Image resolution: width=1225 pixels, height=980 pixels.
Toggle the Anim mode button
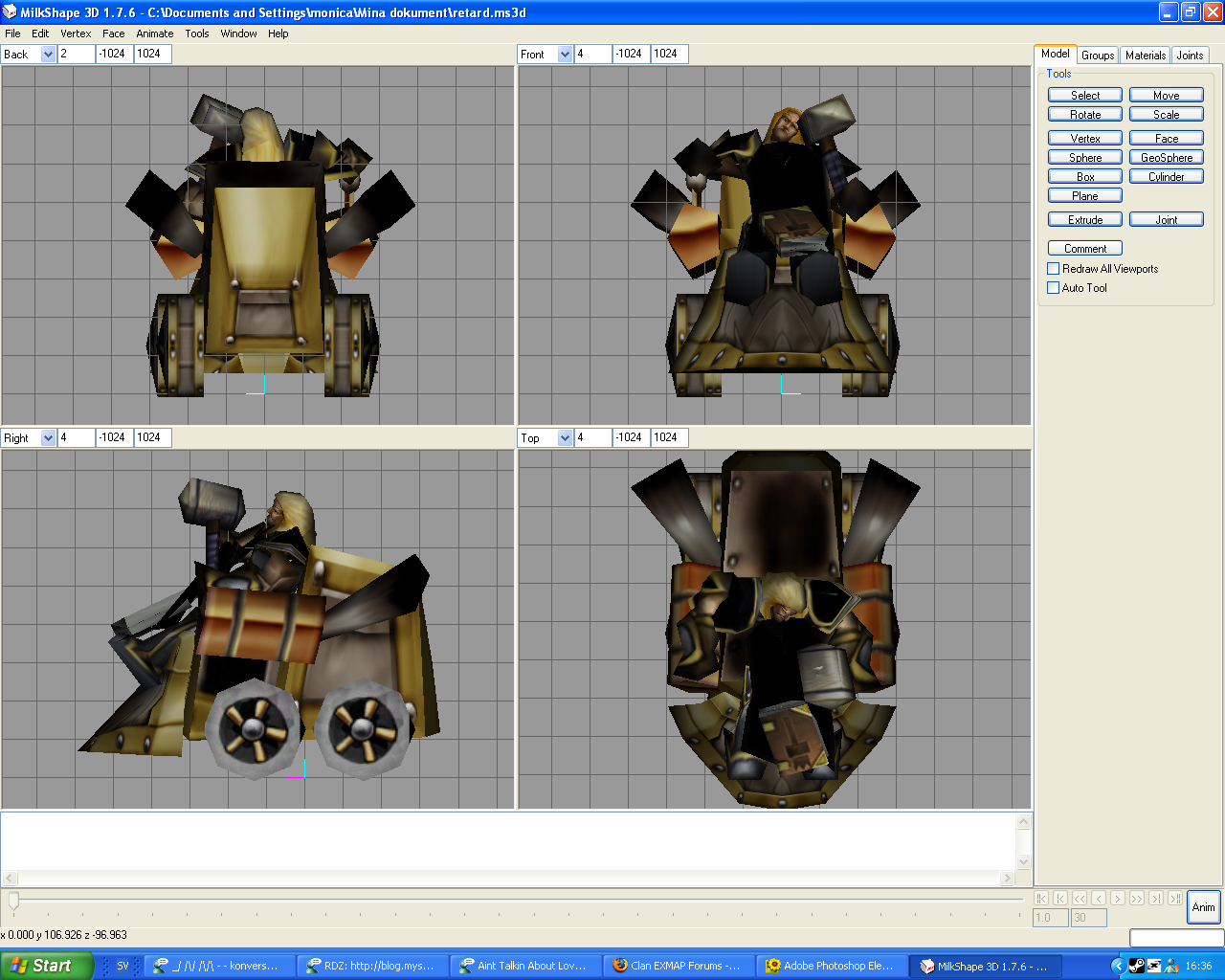tap(1204, 907)
